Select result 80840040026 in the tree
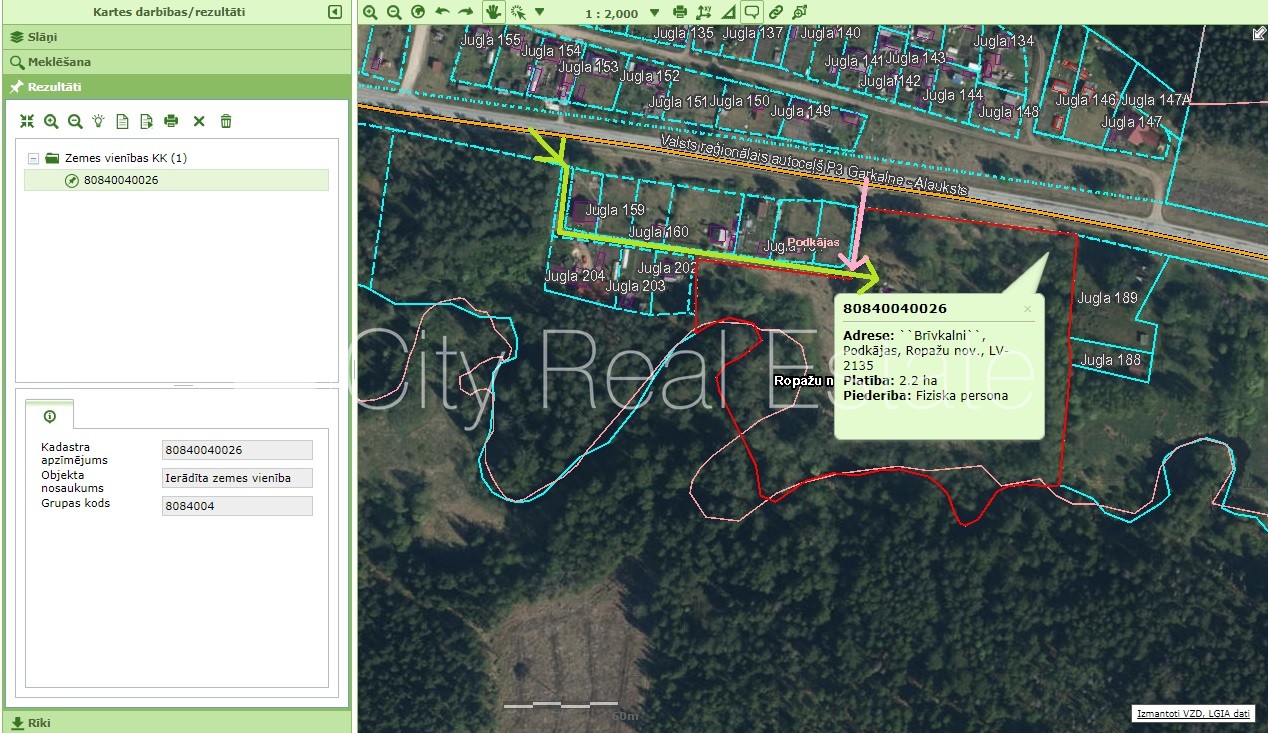This screenshot has width=1268, height=733. 121,180
